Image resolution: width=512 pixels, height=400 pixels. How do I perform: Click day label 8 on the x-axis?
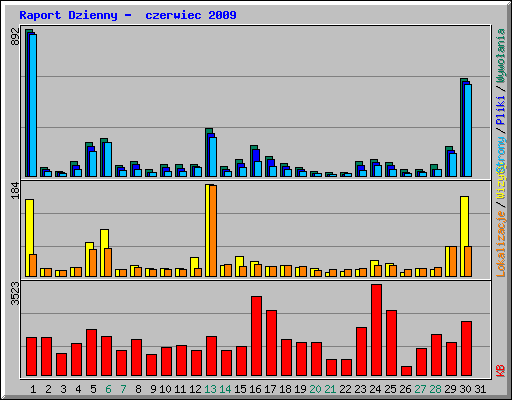pyautogui.click(x=138, y=389)
